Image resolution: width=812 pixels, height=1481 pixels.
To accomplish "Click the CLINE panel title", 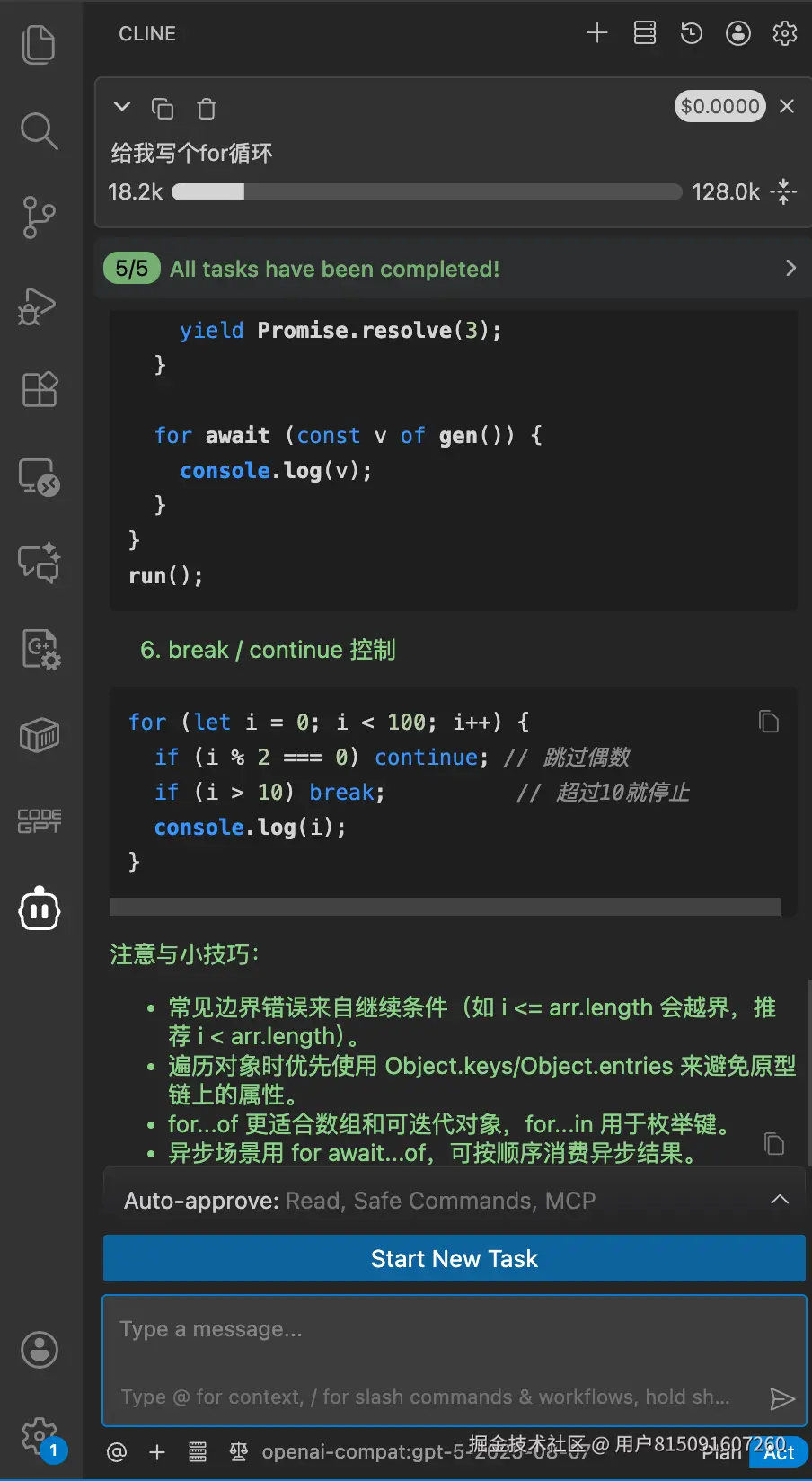I will [x=147, y=33].
